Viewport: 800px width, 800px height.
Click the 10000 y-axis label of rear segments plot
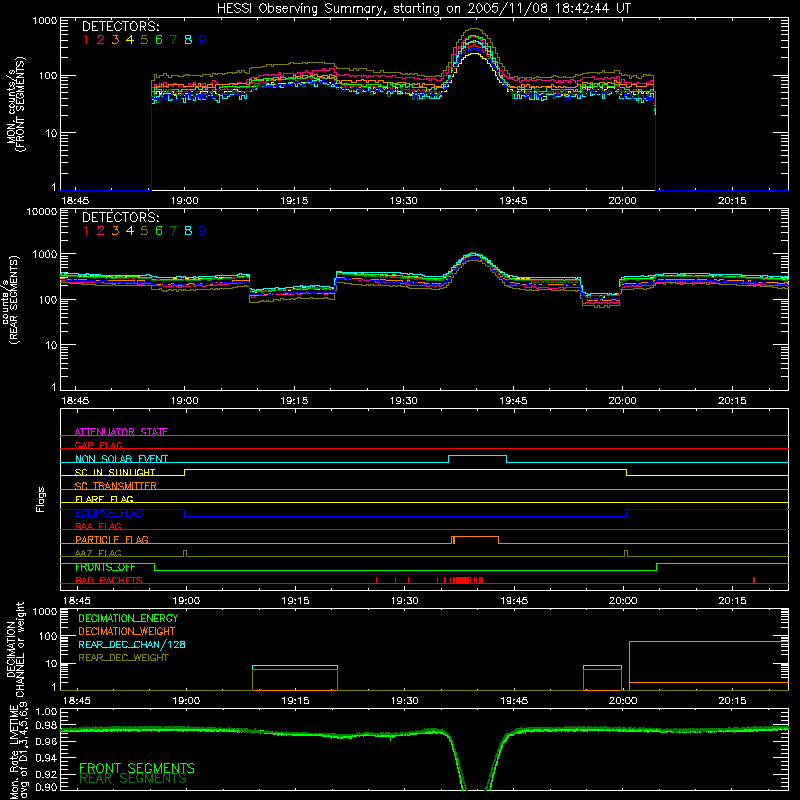coord(42,212)
